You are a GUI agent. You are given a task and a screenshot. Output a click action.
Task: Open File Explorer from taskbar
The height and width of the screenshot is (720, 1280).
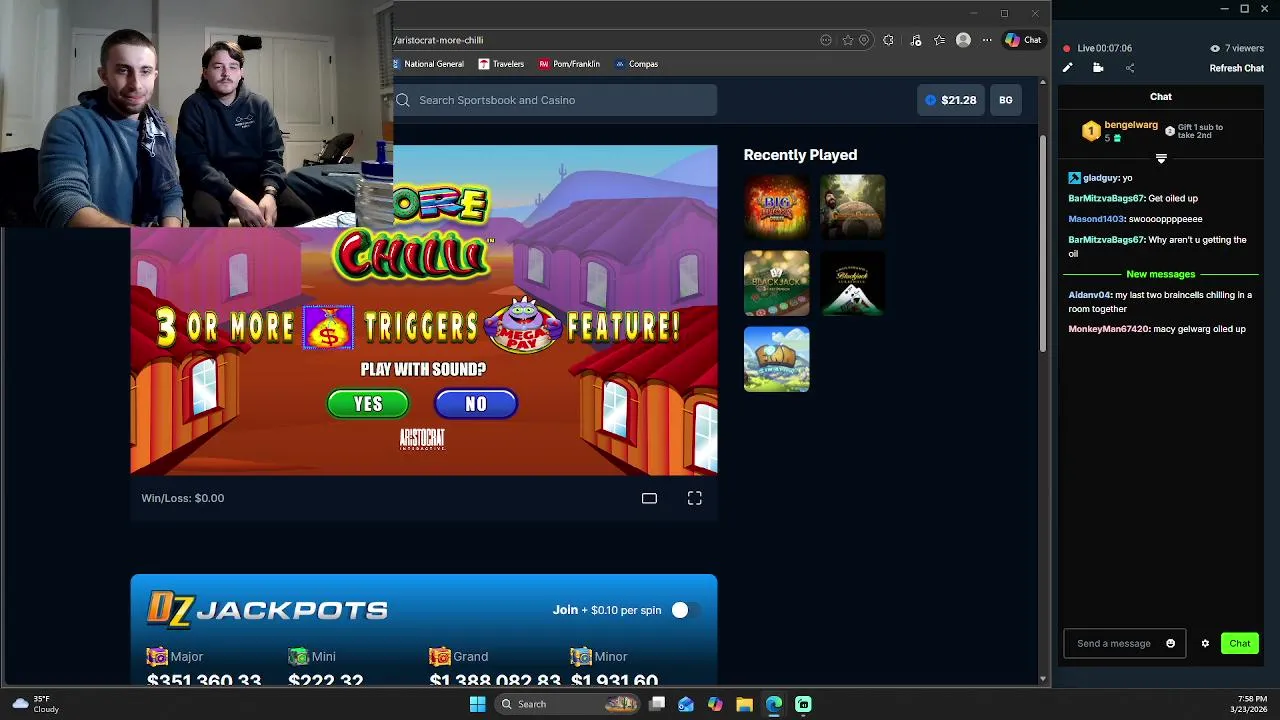point(744,704)
